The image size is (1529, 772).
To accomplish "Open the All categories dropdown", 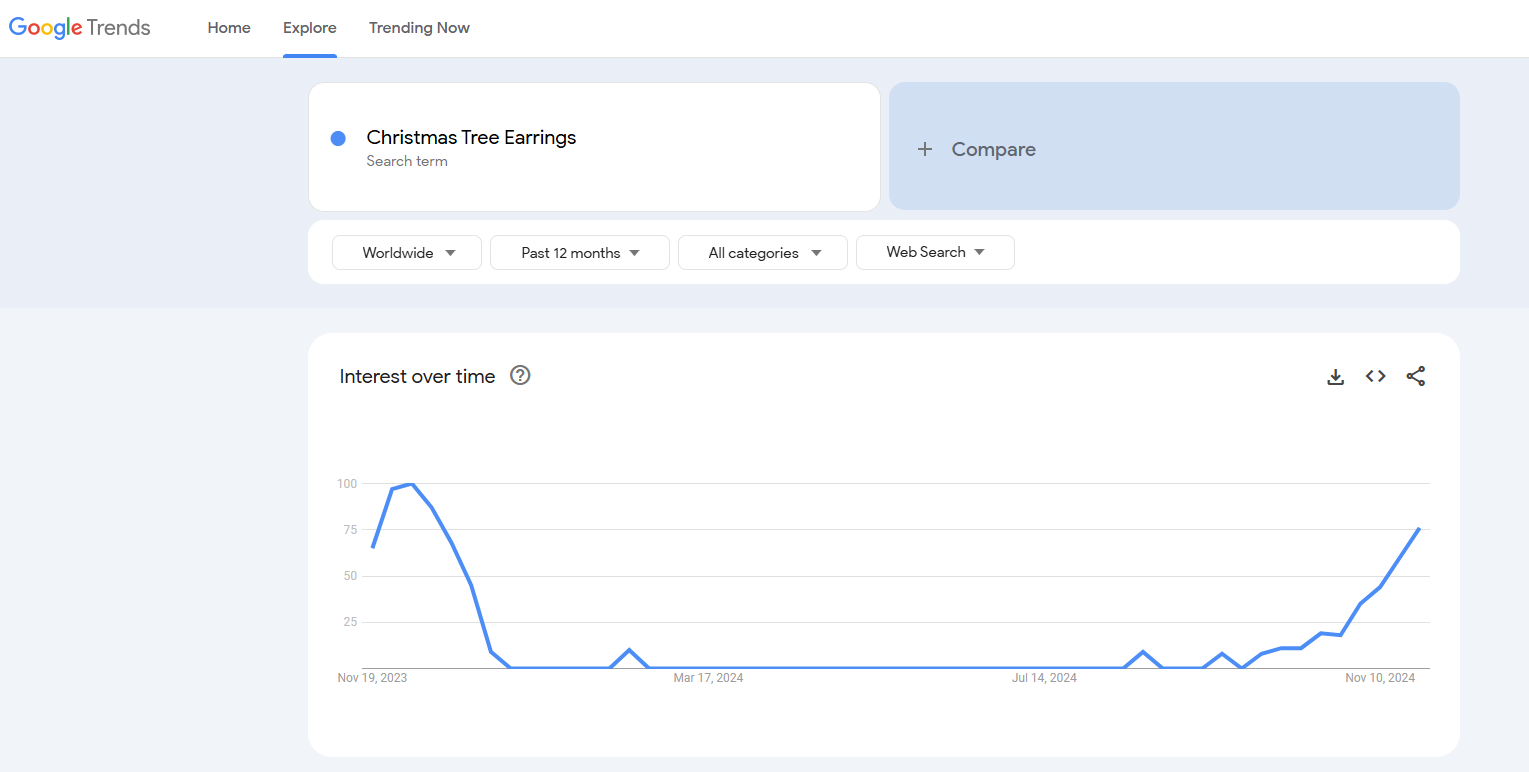I will (x=763, y=253).
